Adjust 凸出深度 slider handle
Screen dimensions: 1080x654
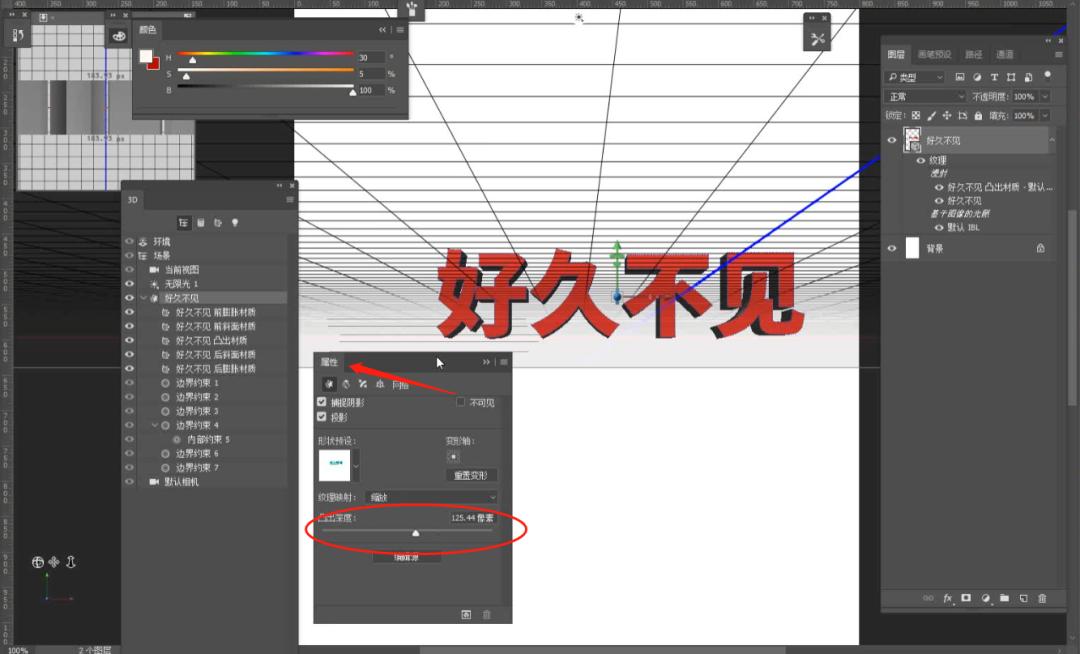coord(415,533)
